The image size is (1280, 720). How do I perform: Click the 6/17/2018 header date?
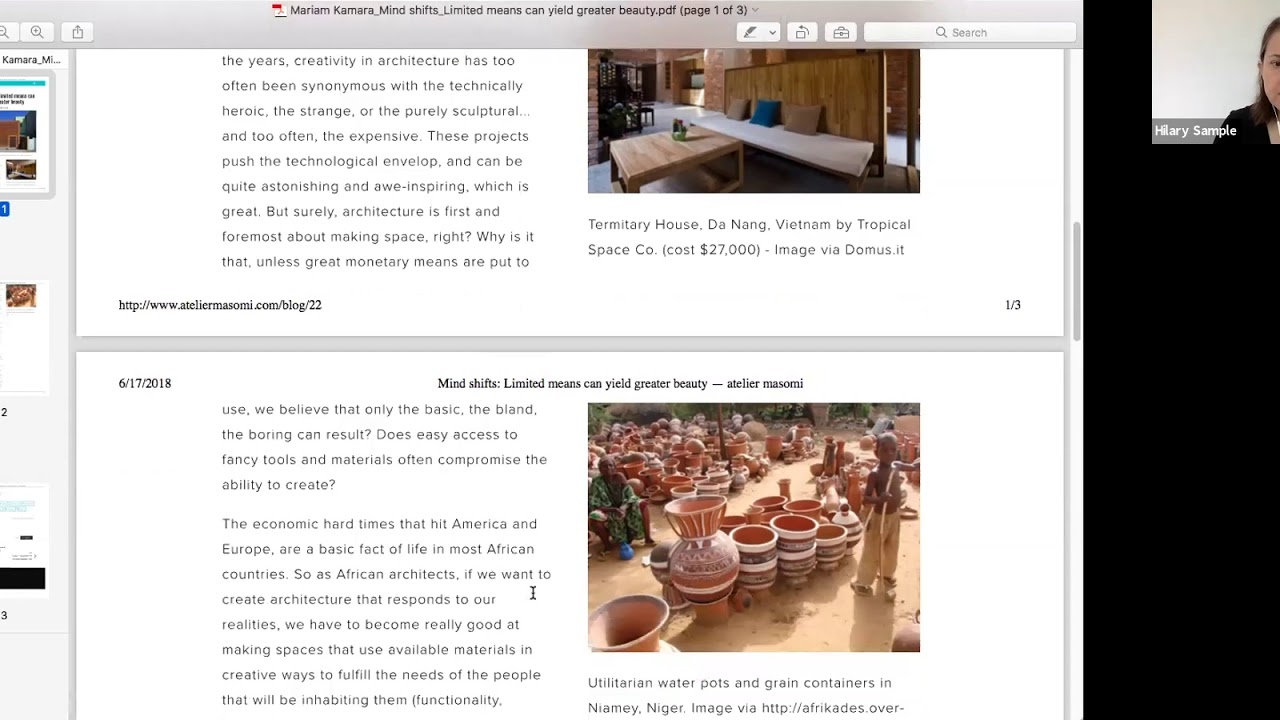tap(145, 383)
